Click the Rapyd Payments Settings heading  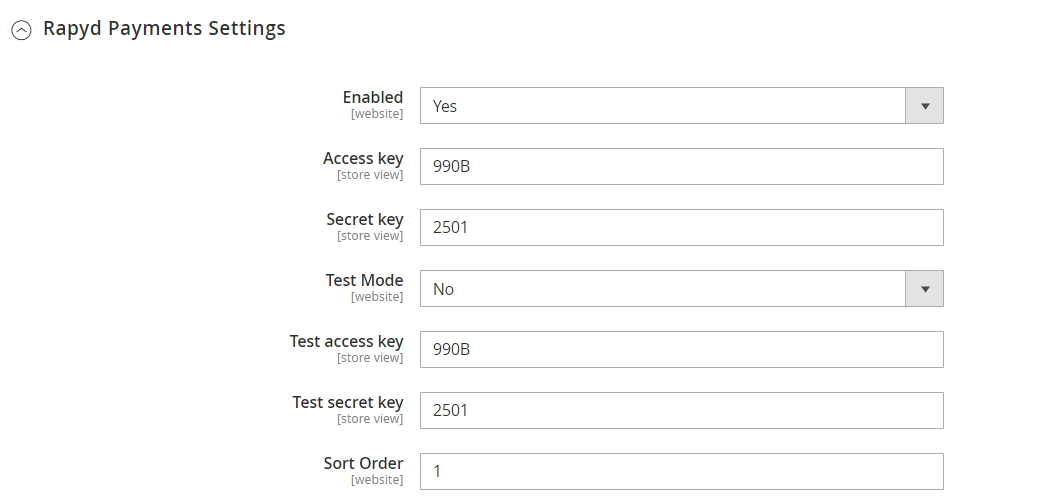(x=164, y=29)
